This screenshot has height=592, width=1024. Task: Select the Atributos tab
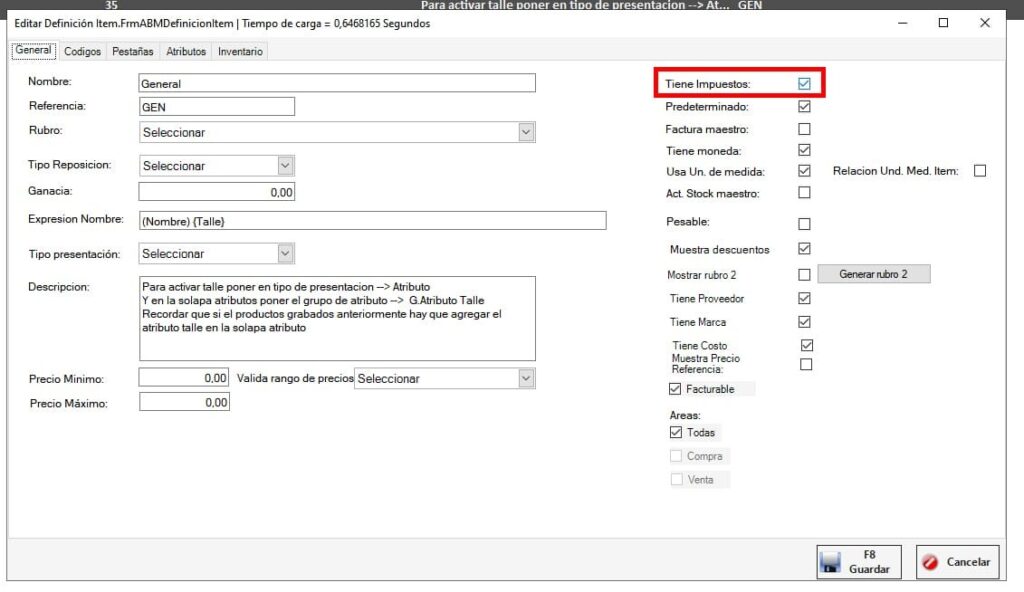coord(186,51)
